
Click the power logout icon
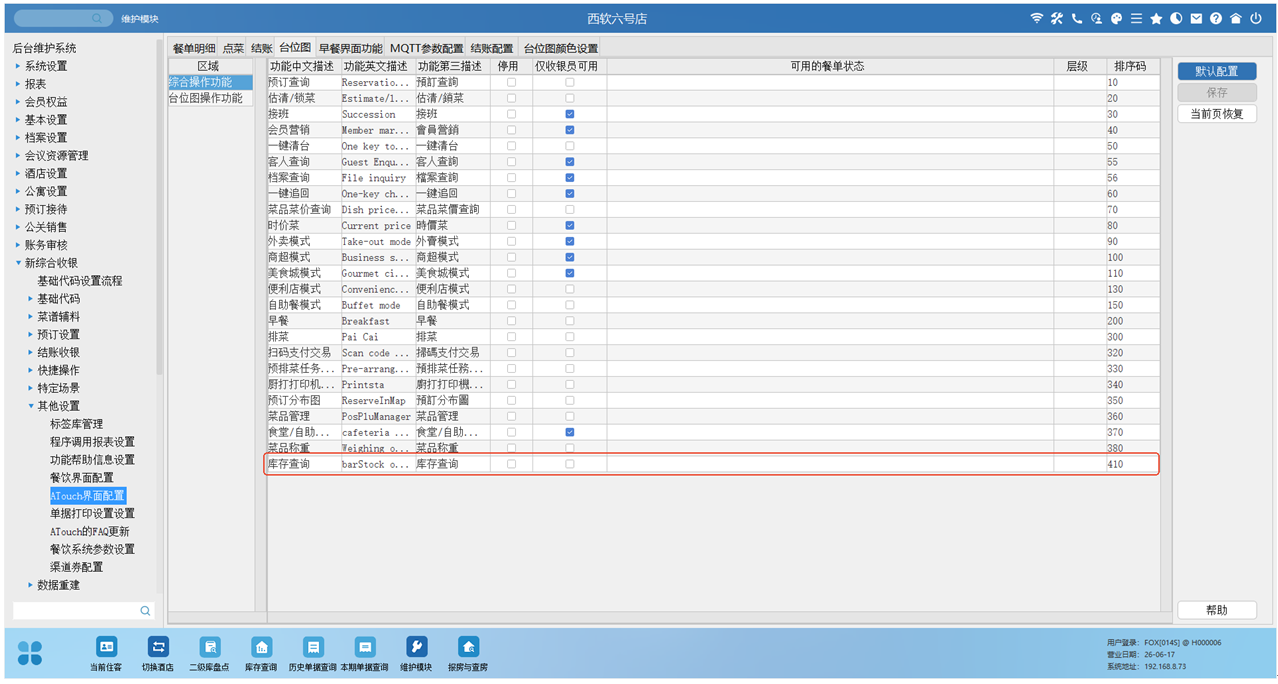pyautogui.click(x=1256, y=18)
